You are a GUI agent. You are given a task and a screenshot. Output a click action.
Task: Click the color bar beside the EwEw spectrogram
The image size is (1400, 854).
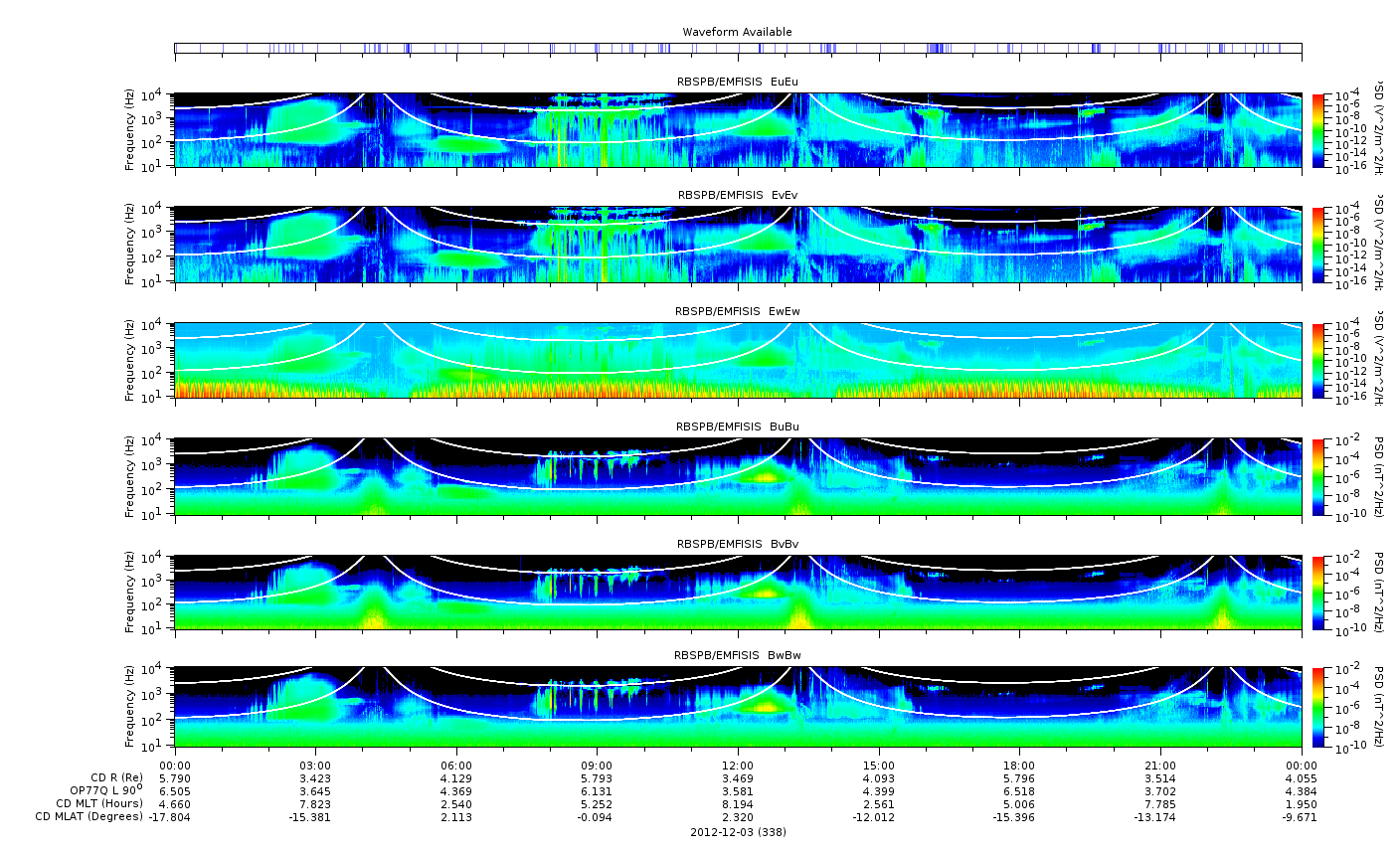point(1318,361)
